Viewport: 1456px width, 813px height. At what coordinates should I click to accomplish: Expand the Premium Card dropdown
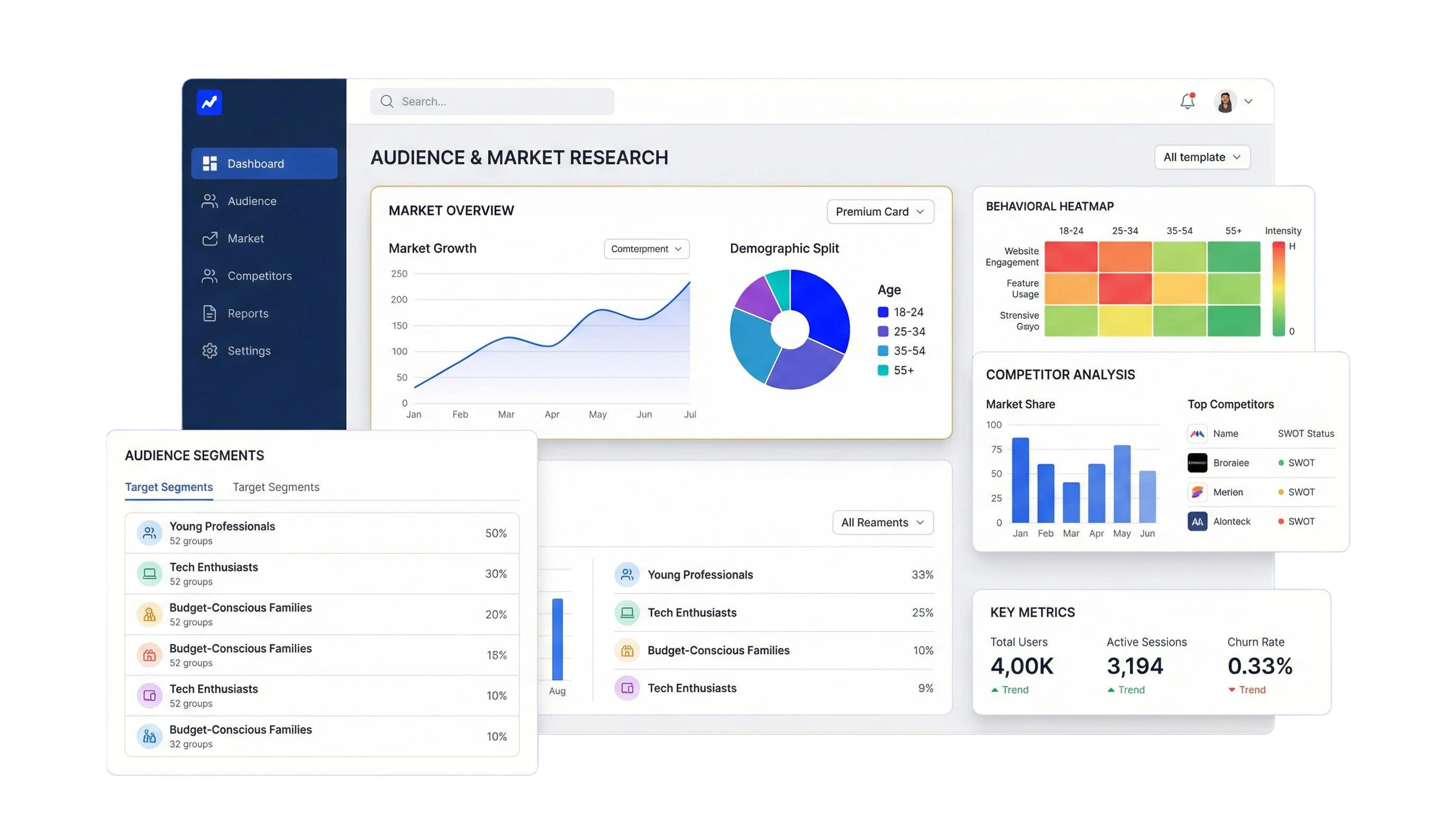[879, 211]
